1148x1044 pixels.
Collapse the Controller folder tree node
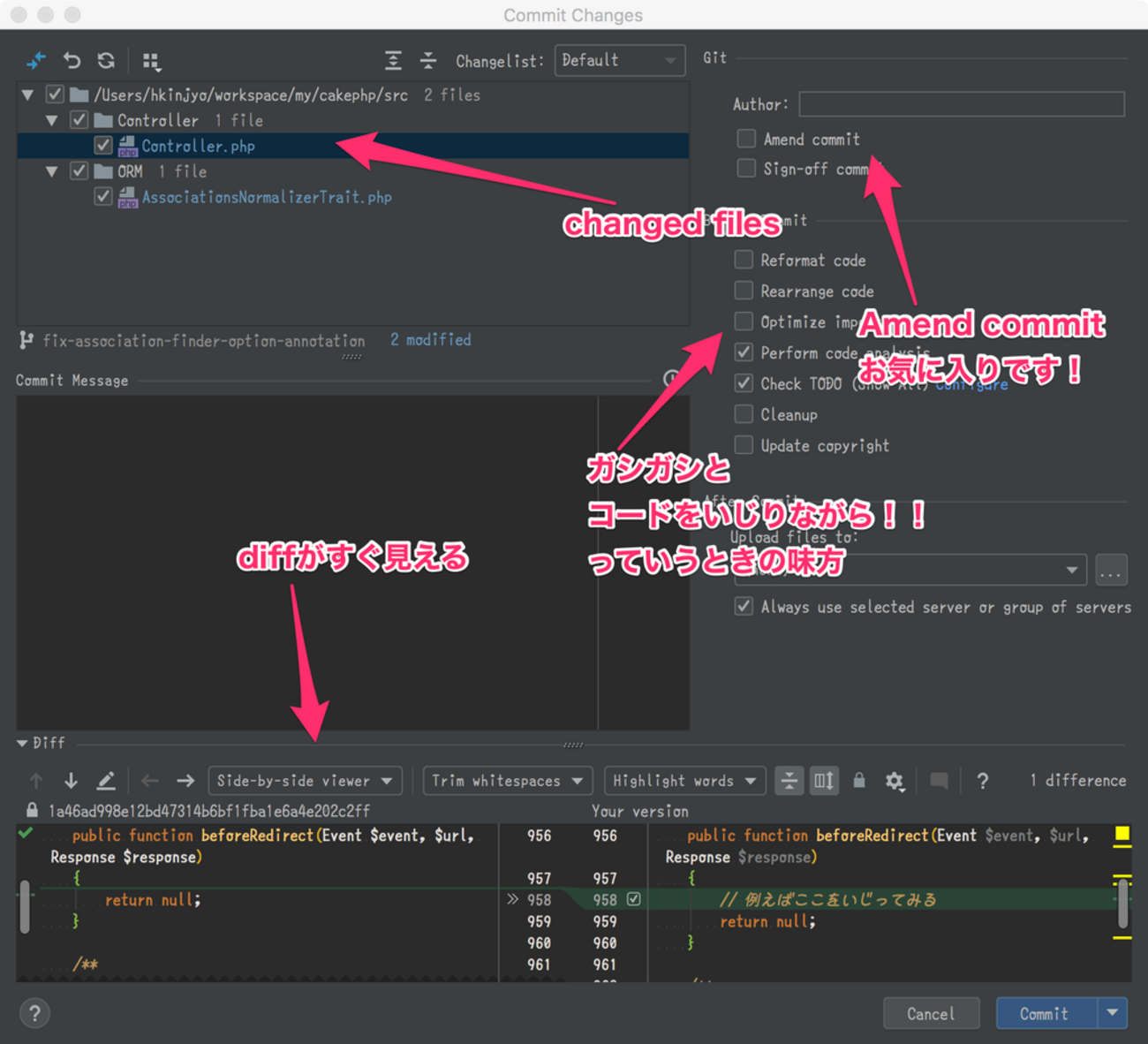pos(52,120)
